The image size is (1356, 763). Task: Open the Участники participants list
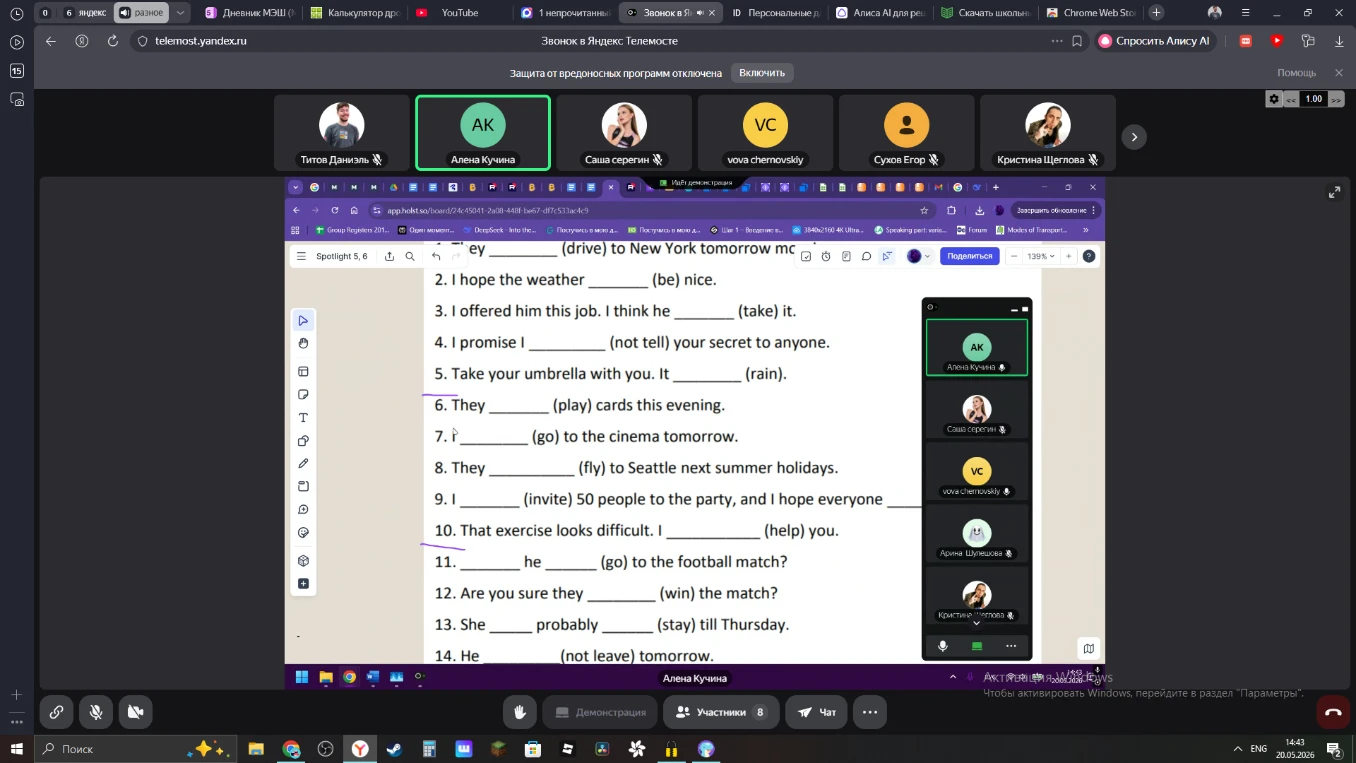pos(721,712)
